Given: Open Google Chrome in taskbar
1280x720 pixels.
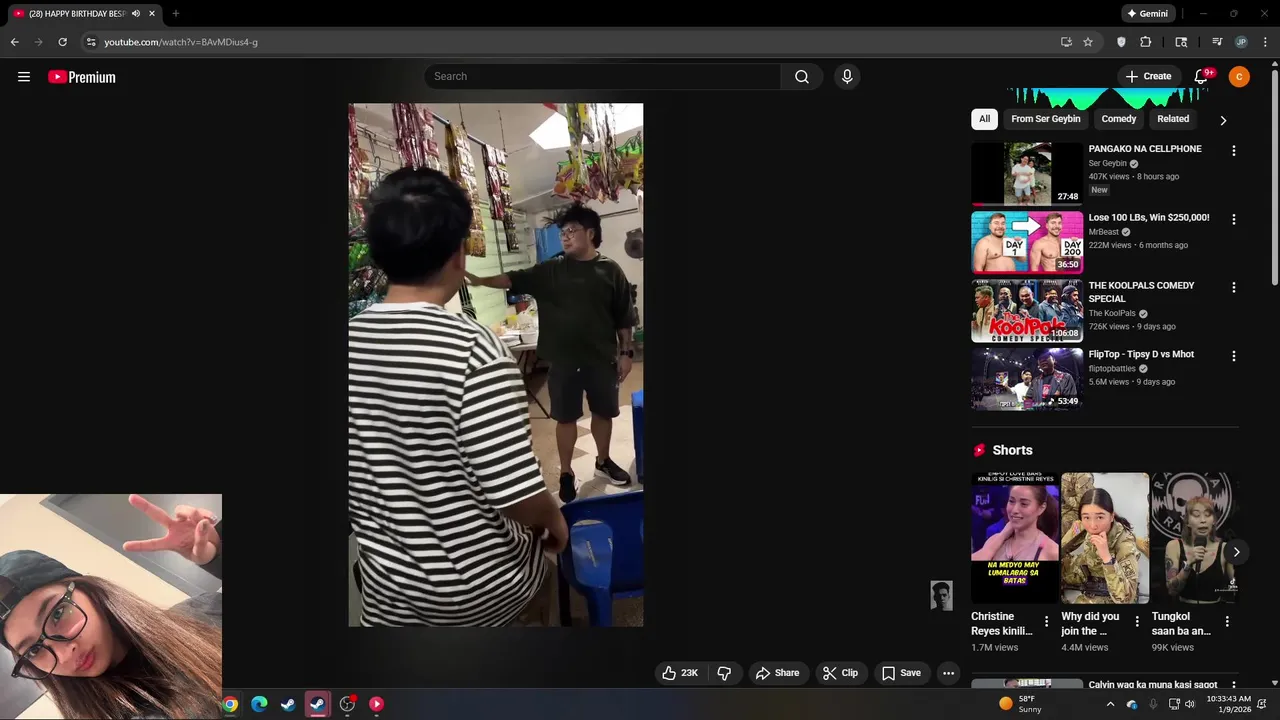Looking at the screenshot, I should 230,704.
